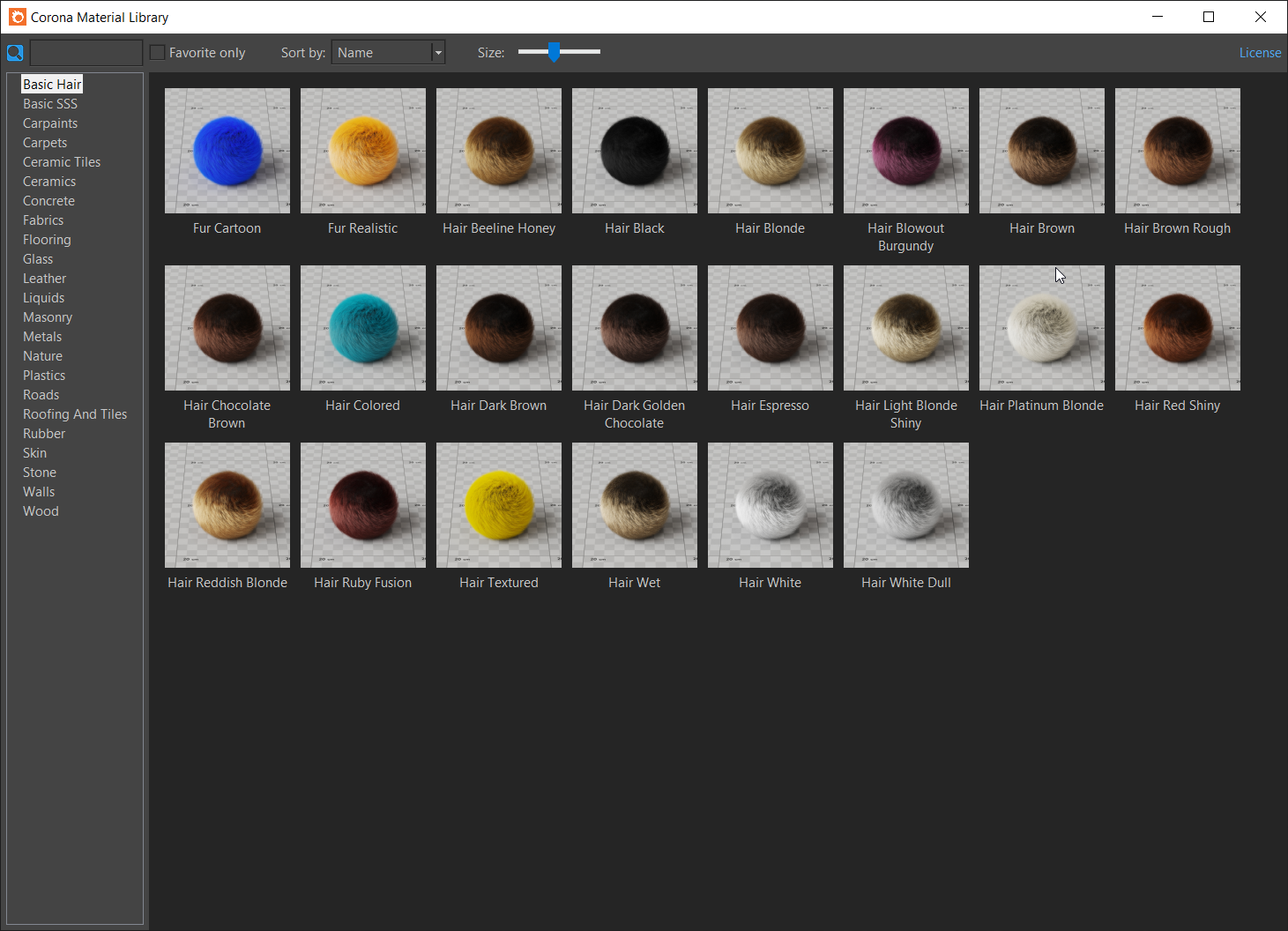The image size is (1288, 931).
Task: Choose the Hair Blowout Burgundy thumbnail
Action: click(x=906, y=151)
